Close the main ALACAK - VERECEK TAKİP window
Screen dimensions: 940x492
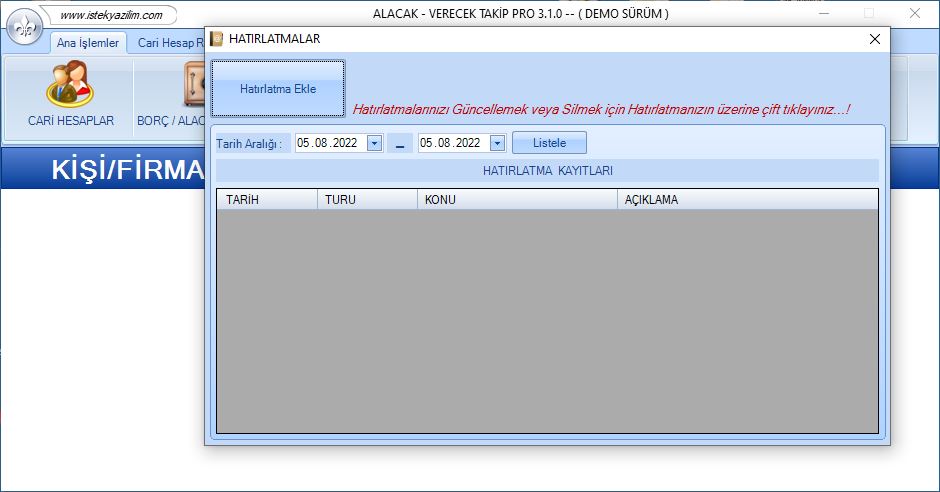915,13
